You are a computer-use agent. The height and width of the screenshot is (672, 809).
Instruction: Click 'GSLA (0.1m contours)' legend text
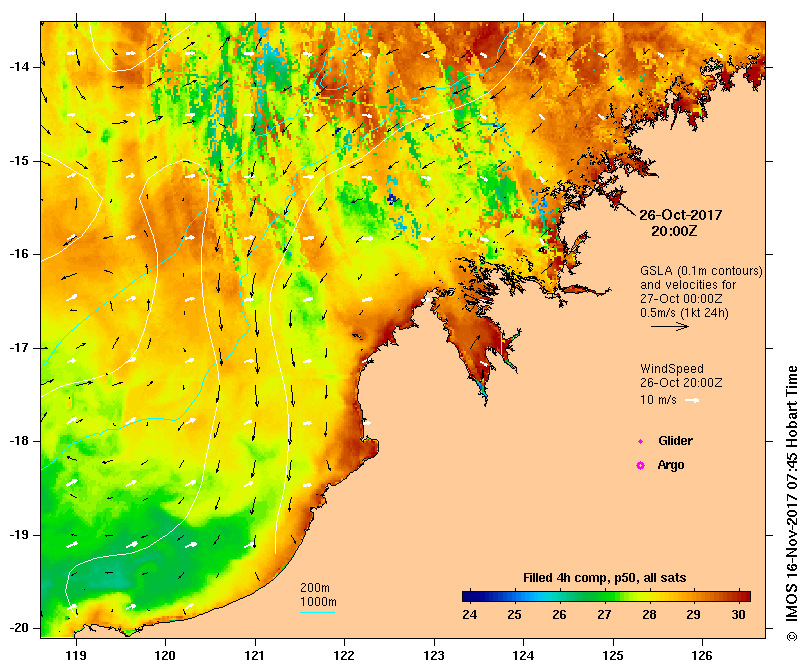point(701,271)
